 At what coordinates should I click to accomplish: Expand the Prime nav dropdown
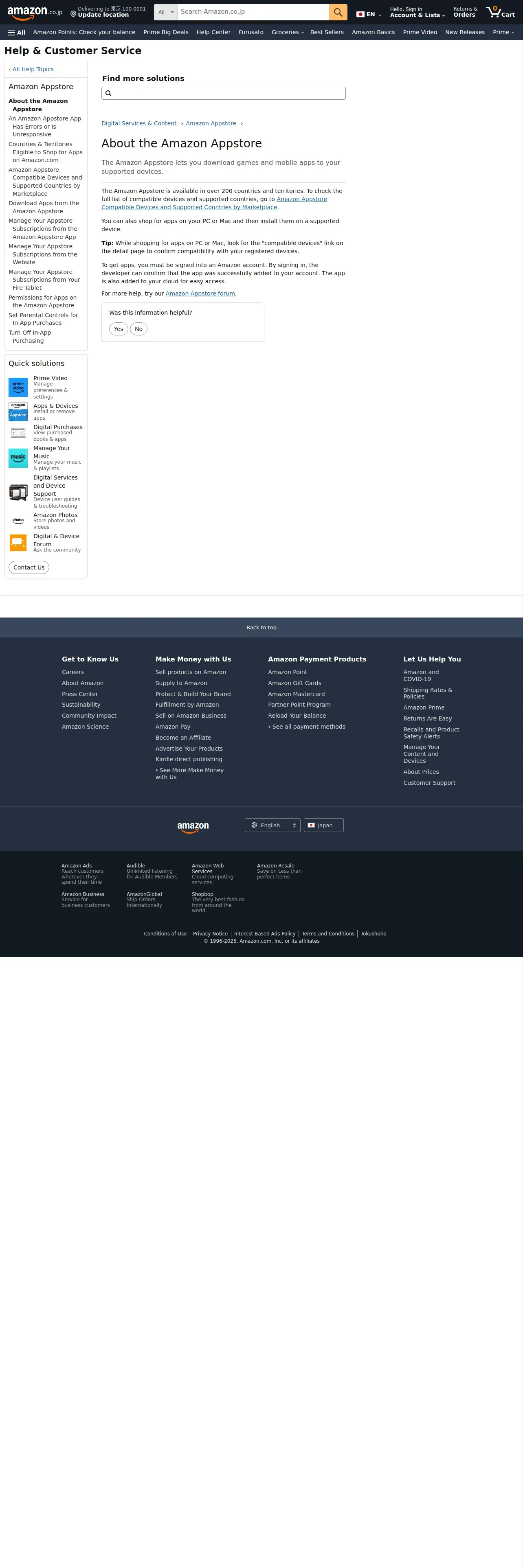click(x=503, y=32)
